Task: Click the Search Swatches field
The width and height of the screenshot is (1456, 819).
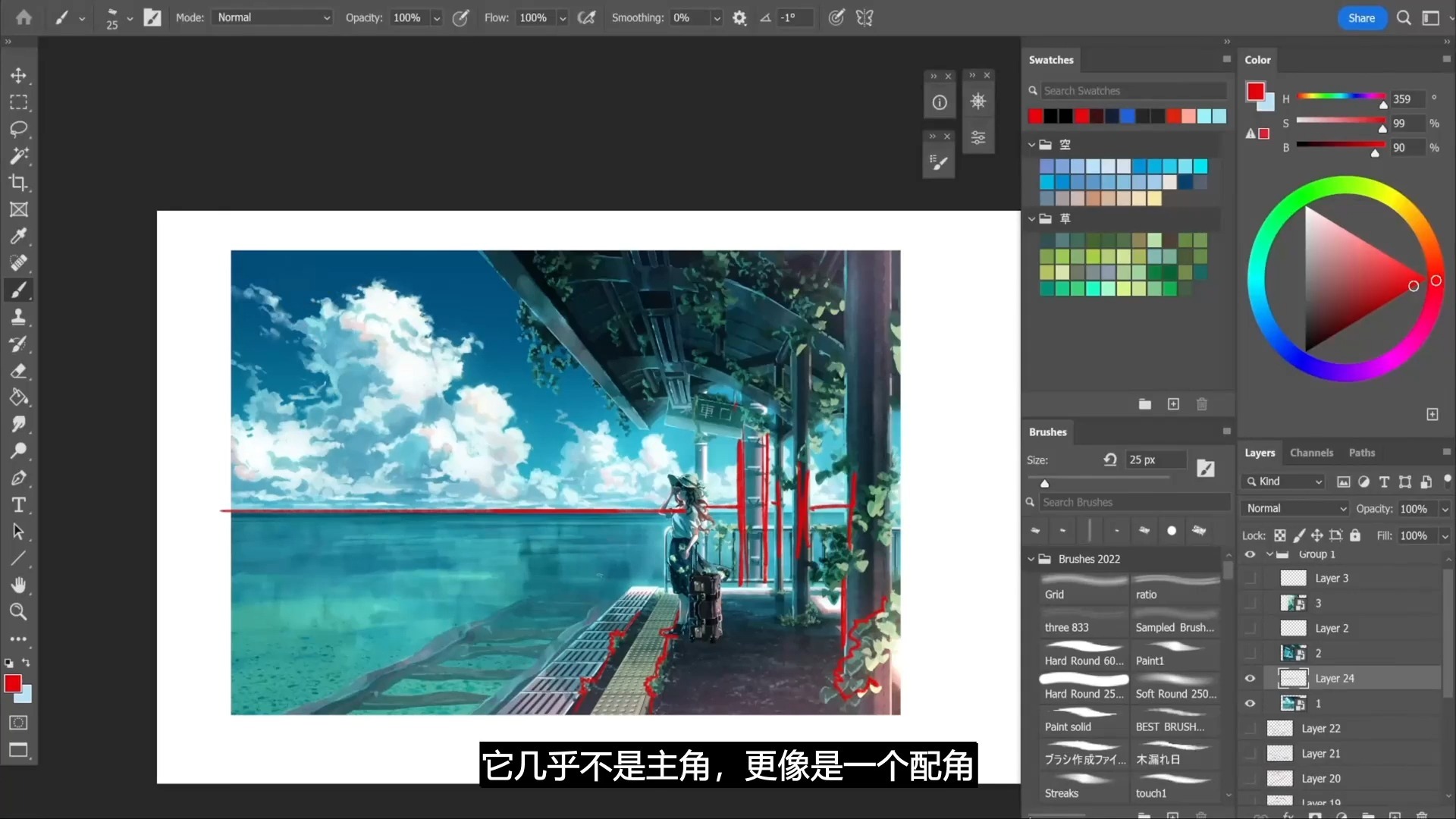Action: point(1134,91)
